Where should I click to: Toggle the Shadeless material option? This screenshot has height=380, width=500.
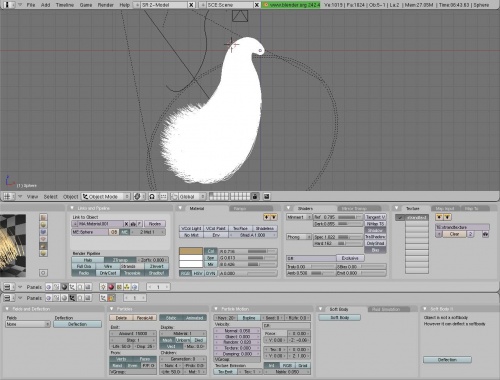click(x=265, y=228)
